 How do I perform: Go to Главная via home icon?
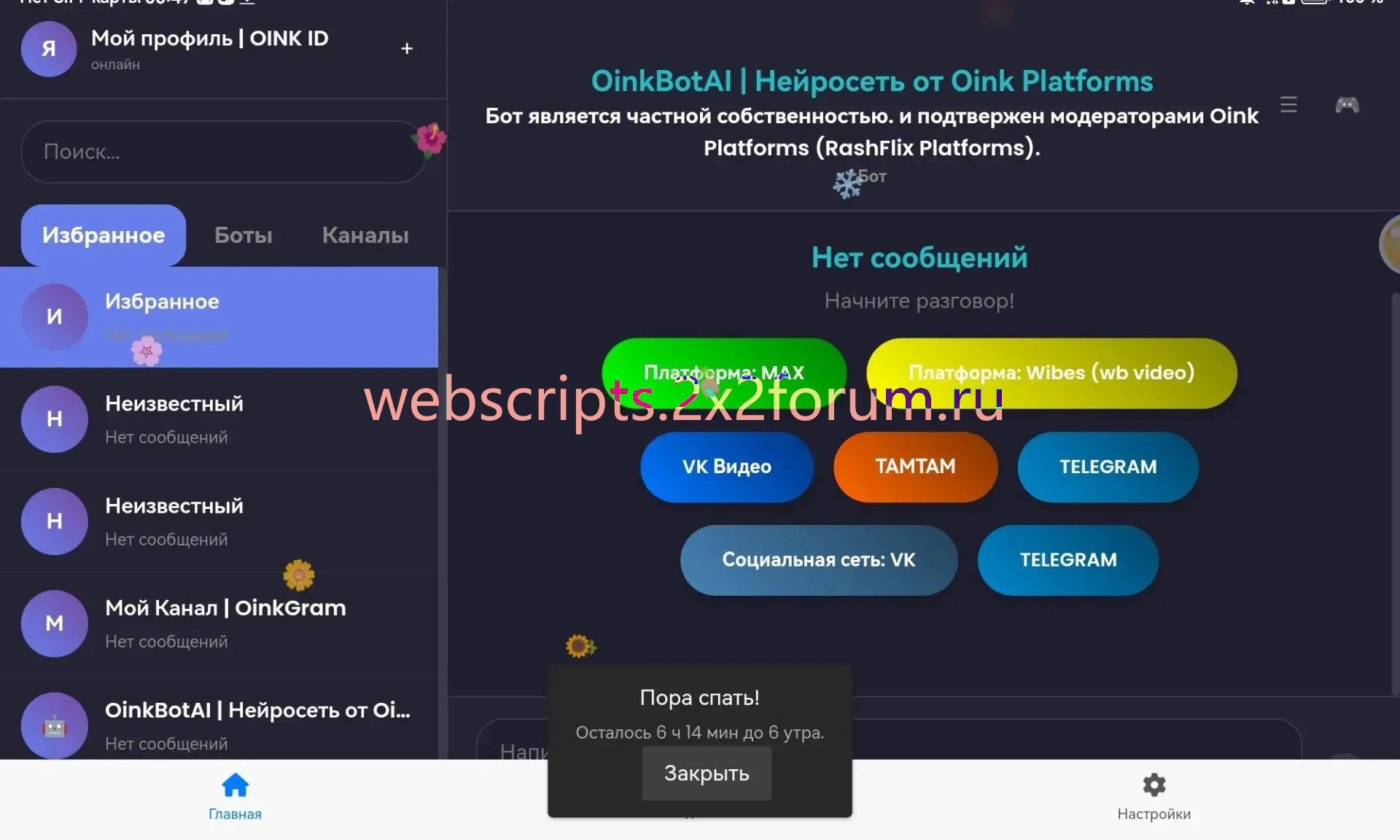coord(235,785)
